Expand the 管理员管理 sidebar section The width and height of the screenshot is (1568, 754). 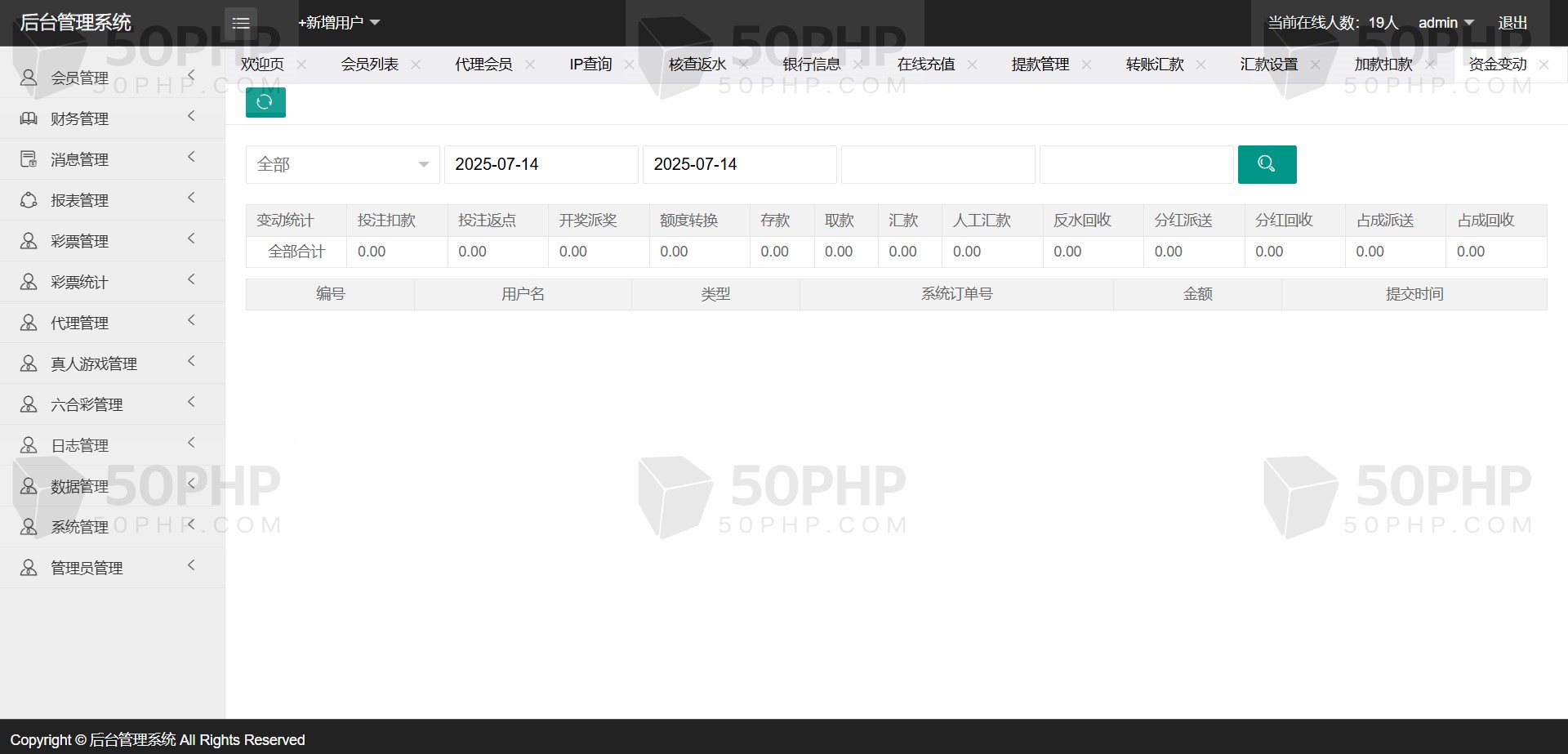point(112,568)
